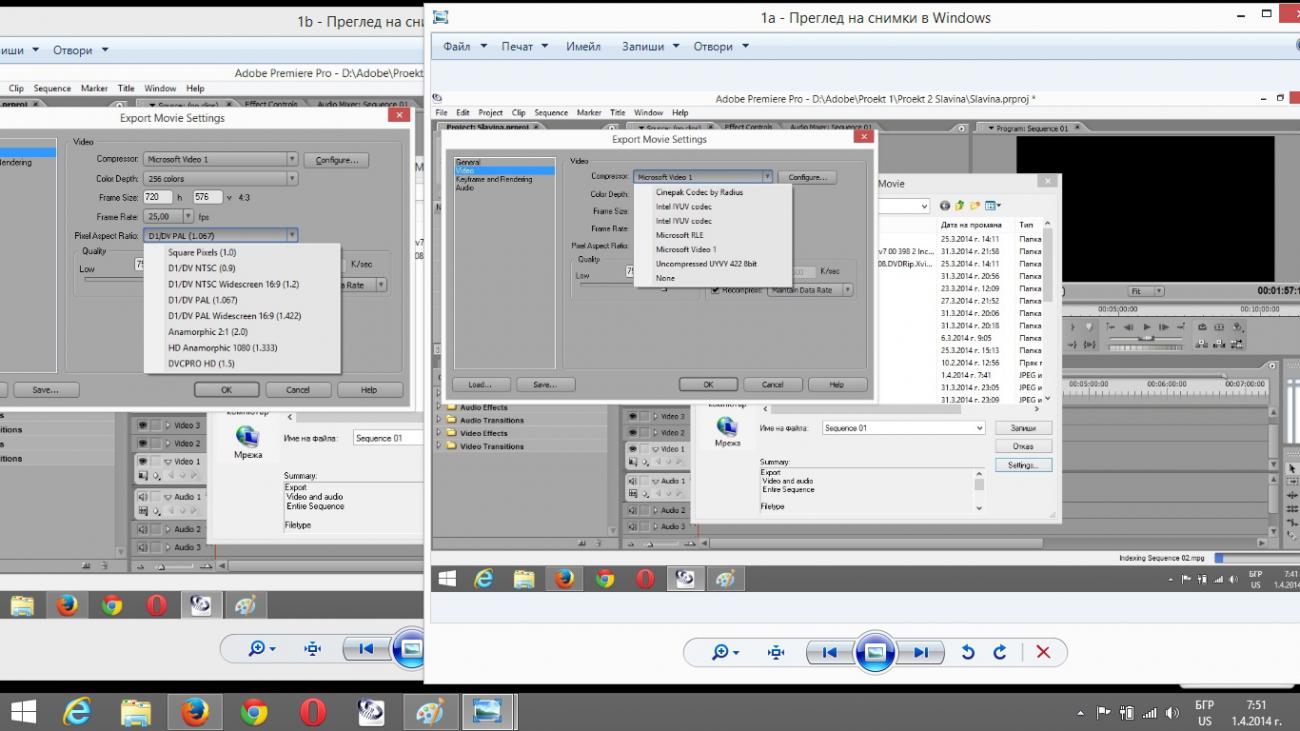The image size is (1300, 731).
Task: Open the Color Depth dropdown in 1b
Action: 292,178
